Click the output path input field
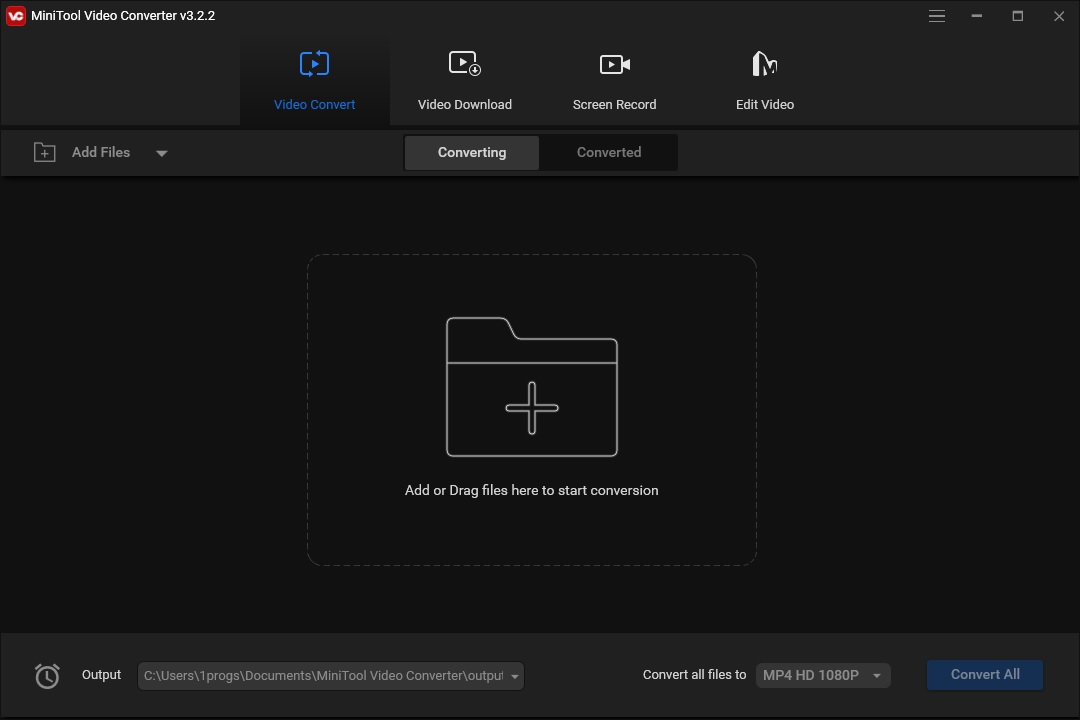Image resolution: width=1080 pixels, height=720 pixels. pyautogui.click(x=320, y=675)
